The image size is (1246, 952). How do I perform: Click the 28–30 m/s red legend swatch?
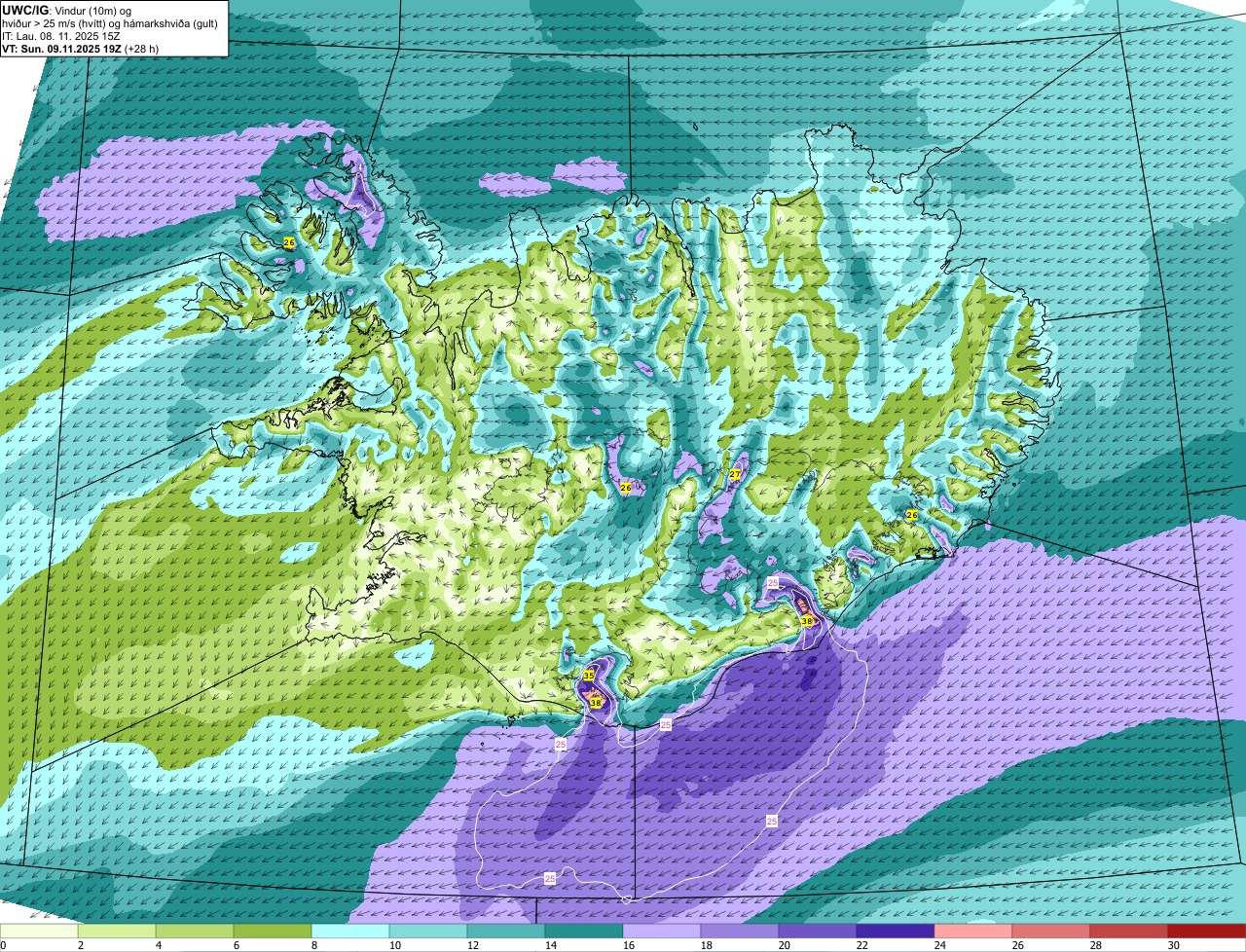click(1129, 932)
